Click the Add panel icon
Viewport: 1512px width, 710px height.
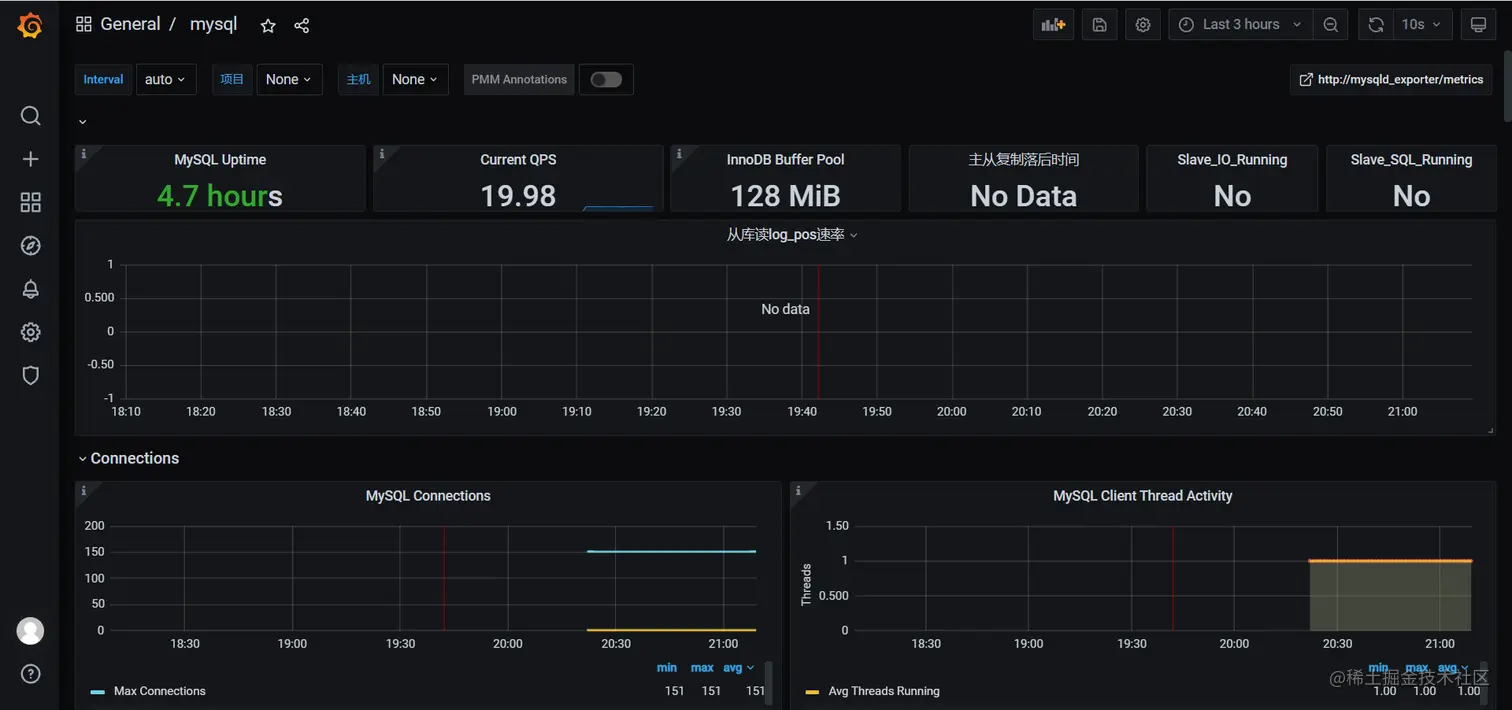tap(1054, 25)
